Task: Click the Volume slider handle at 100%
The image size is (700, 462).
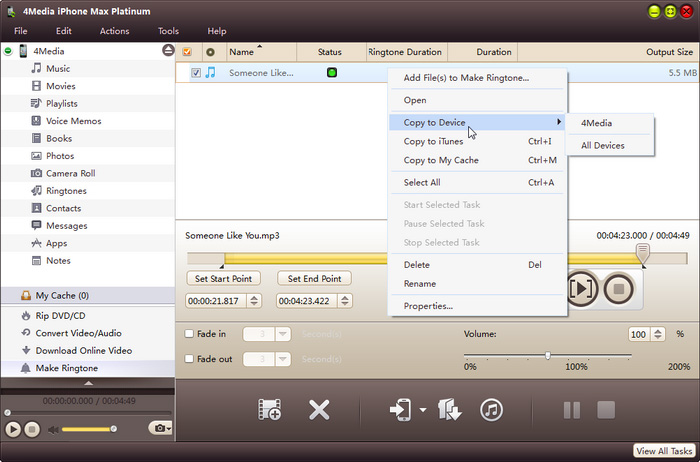Action: pyautogui.click(x=548, y=355)
